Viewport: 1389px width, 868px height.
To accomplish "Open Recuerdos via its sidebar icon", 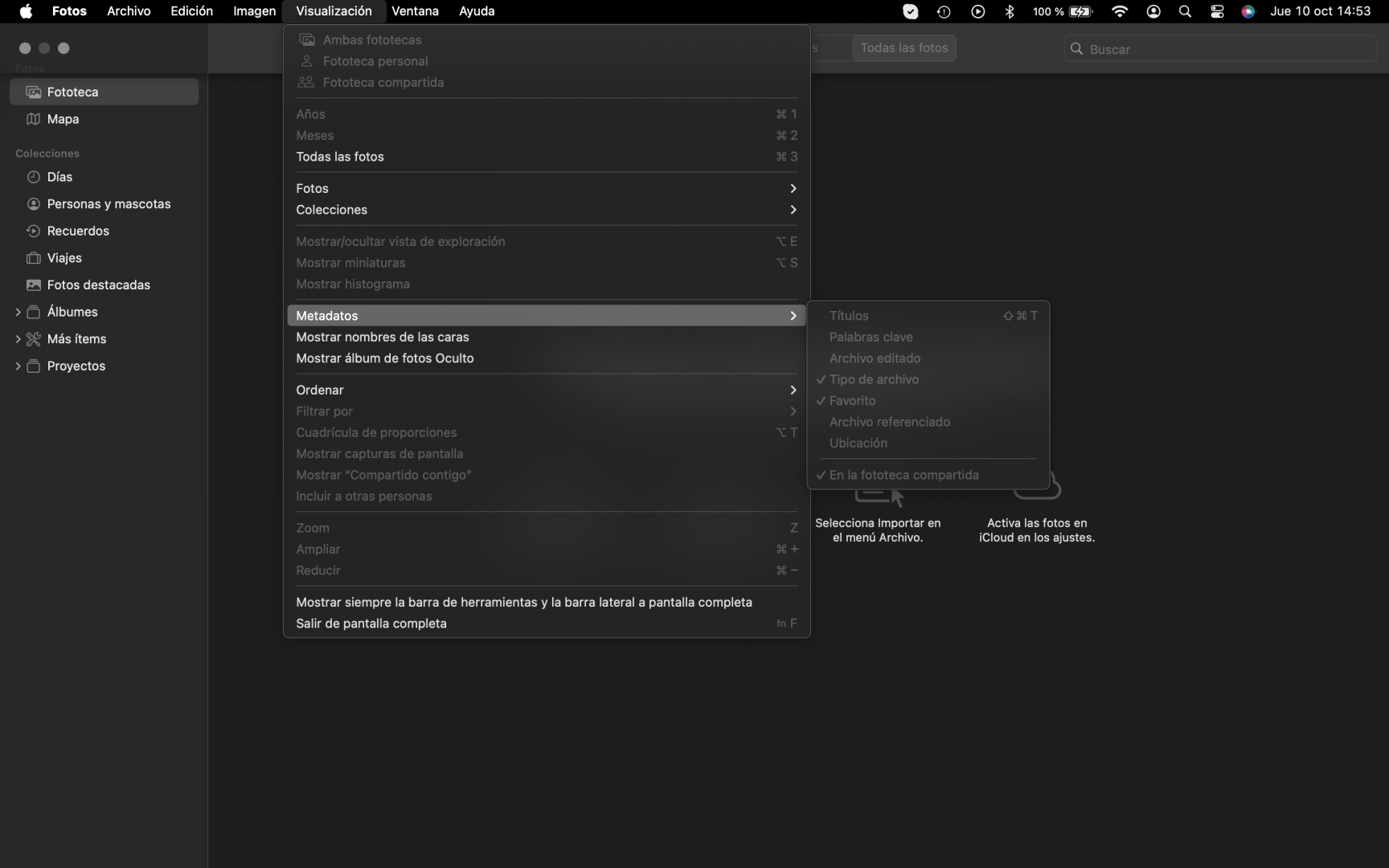I will pos(33,231).
